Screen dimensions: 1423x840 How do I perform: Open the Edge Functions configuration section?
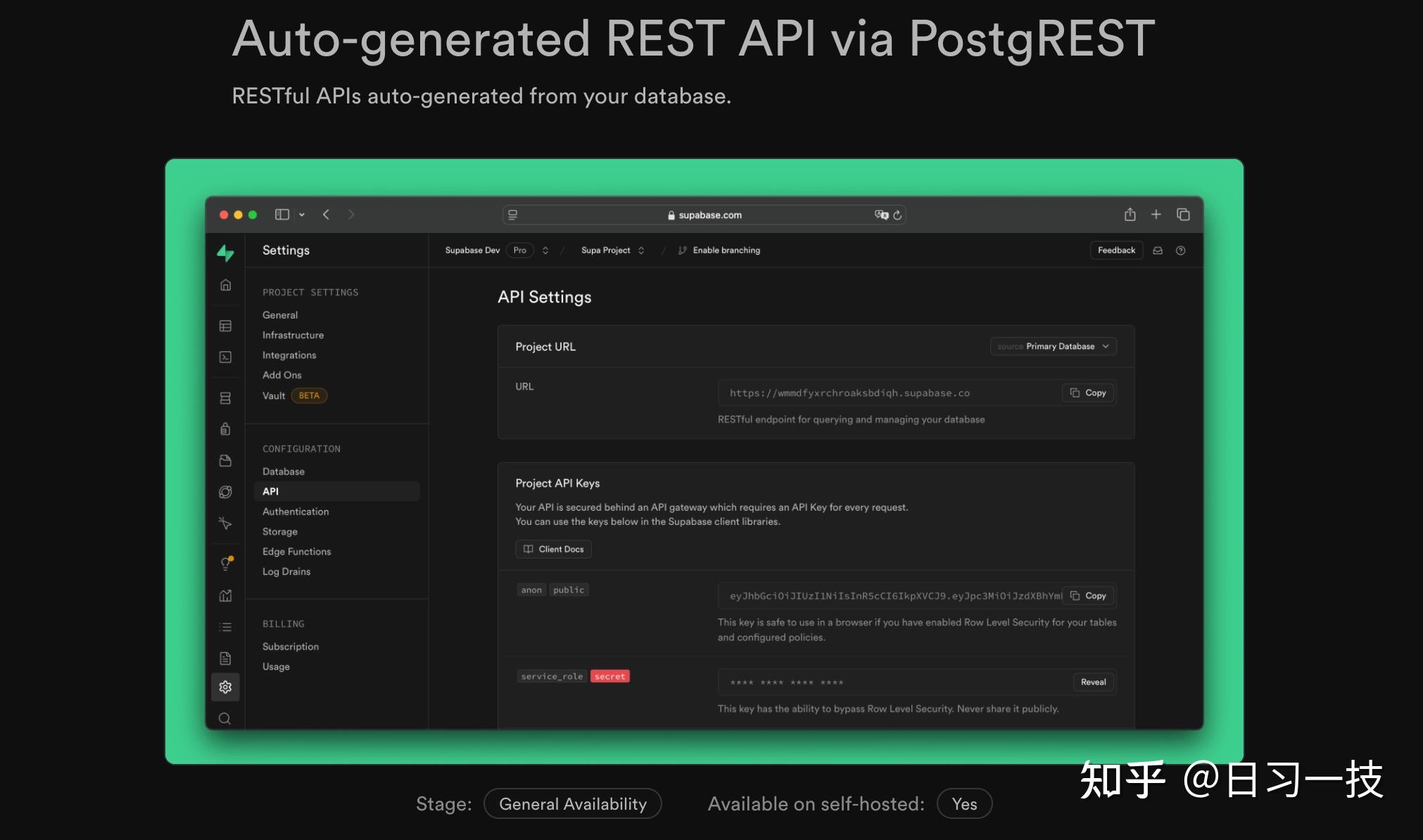pyautogui.click(x=296, y=551)
